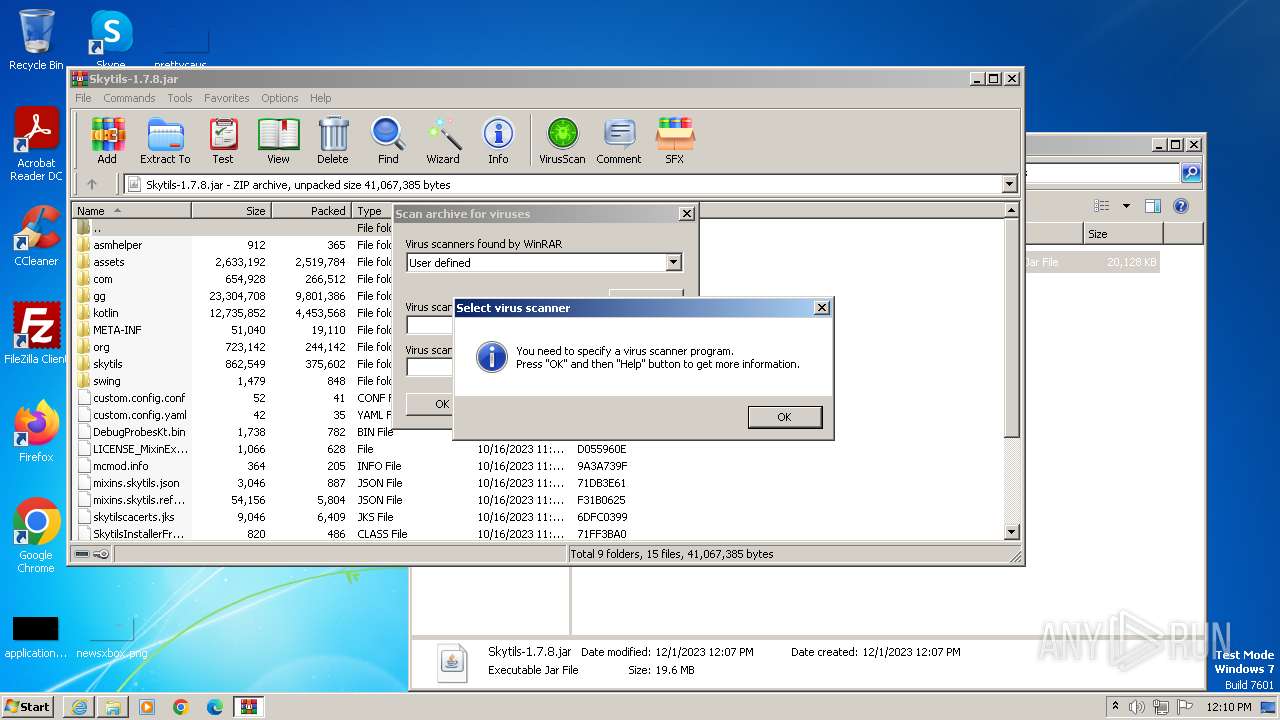Click the Info toolbar icon
Viewport: 1280px width, 720px height.
click(x=498, y=140)
